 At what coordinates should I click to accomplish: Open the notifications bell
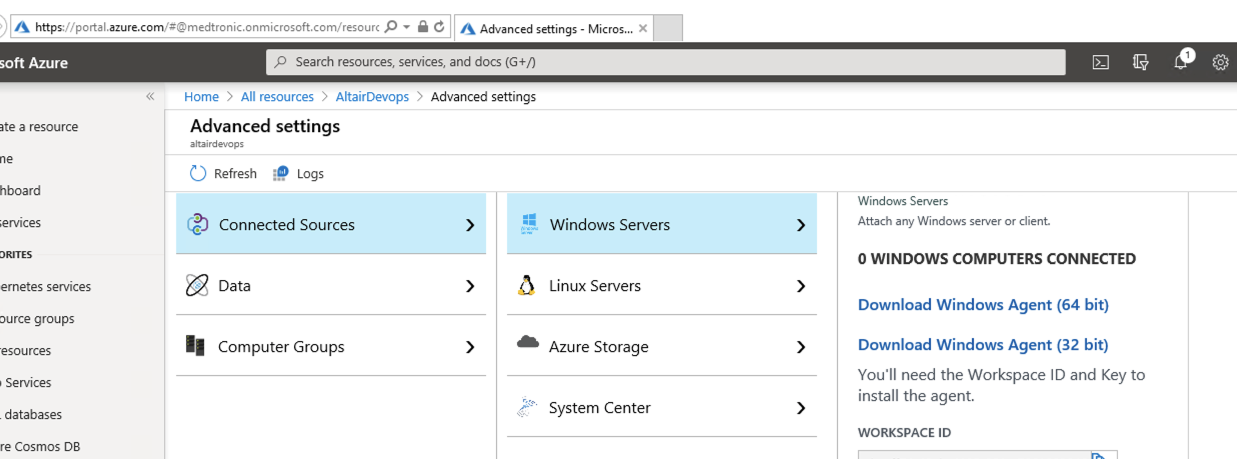click(1181, 62)
